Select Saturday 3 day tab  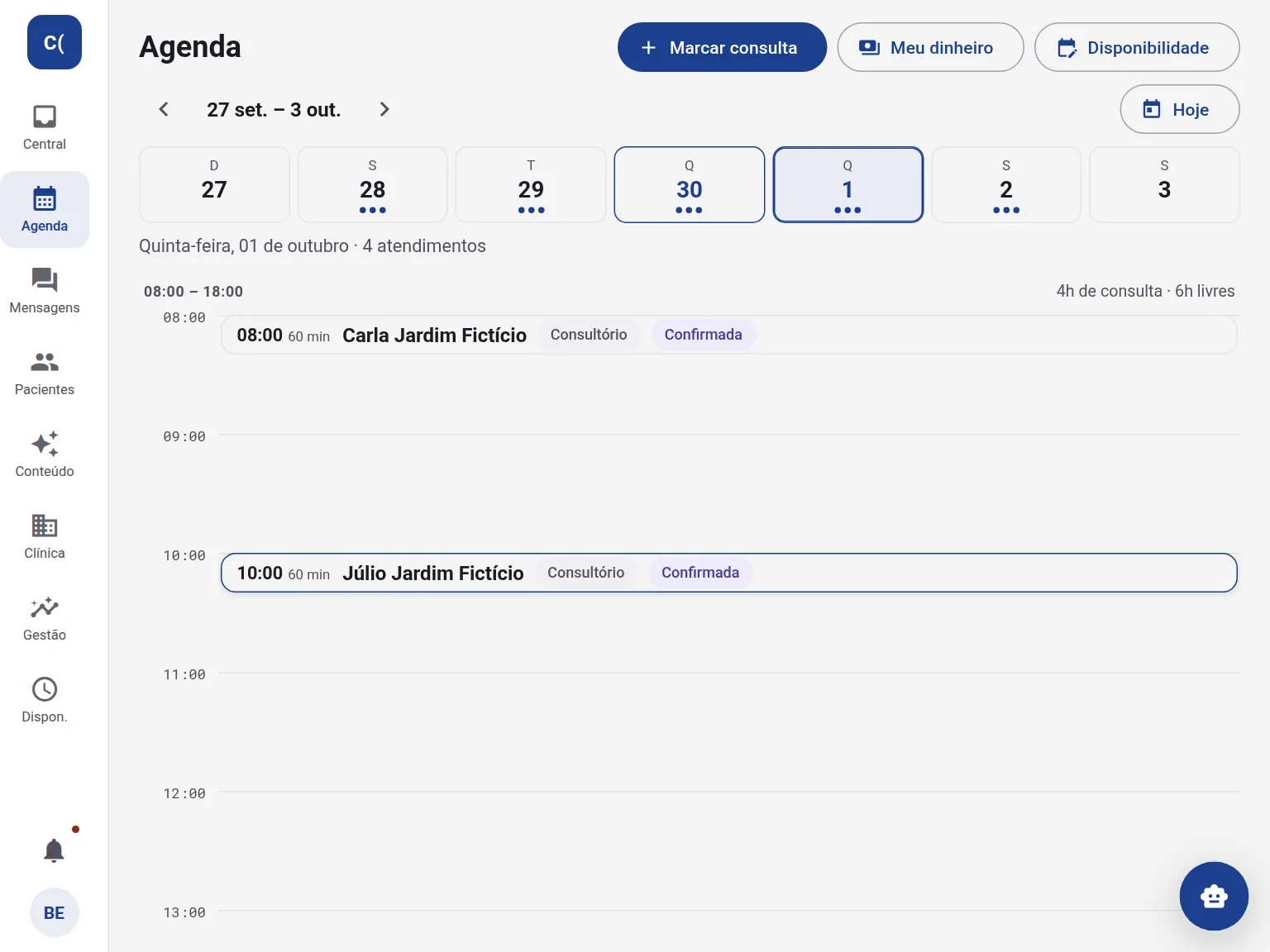pos(1165,184)
